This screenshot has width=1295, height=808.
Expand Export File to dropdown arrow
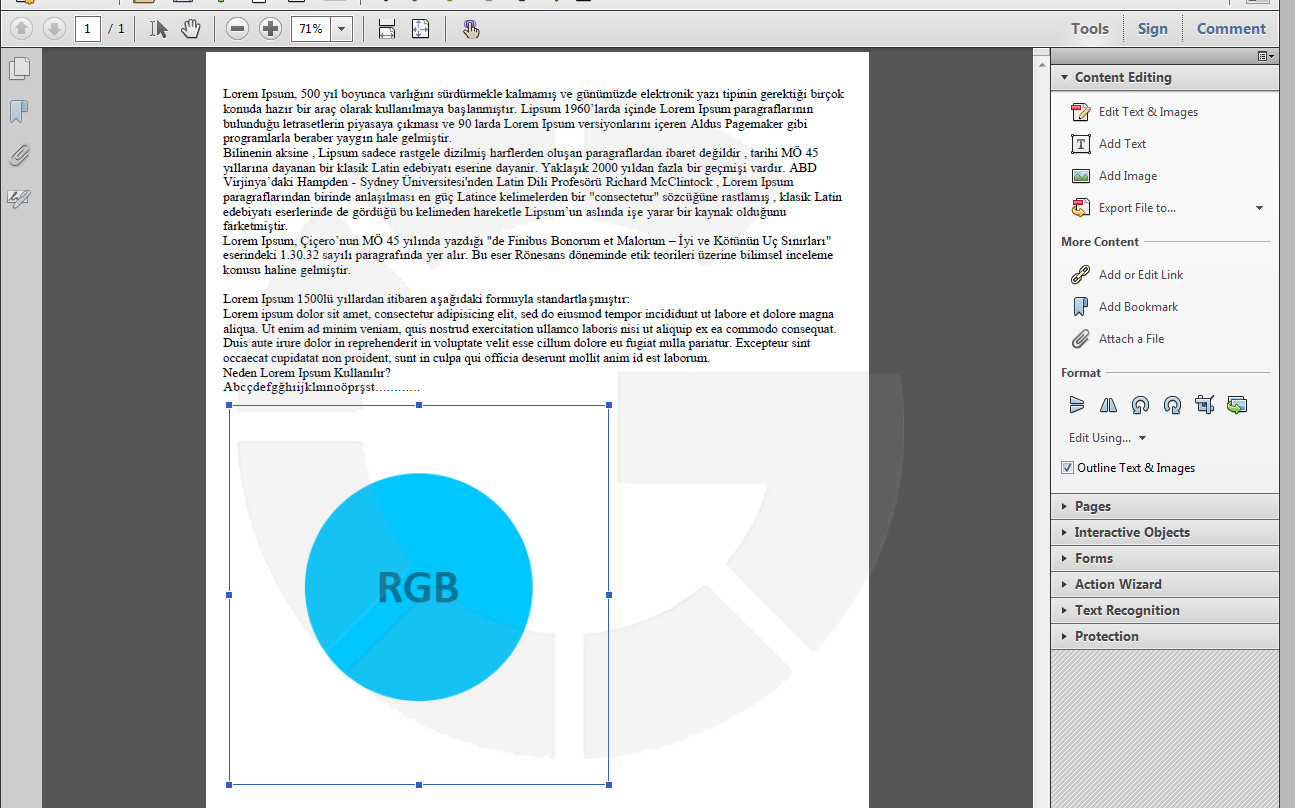pyautogui.click(x=1259, y=208)
